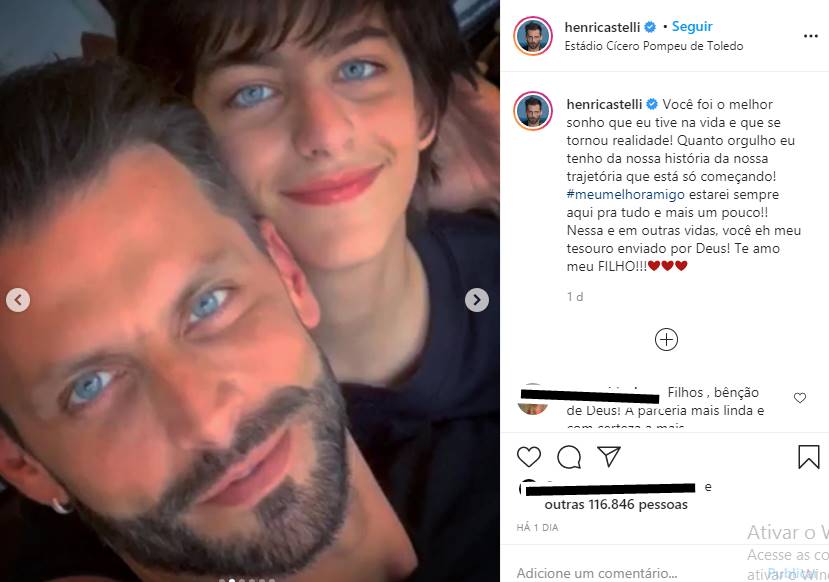The width and height of the screenshot is (829, 582).
Task: Click the comment input field
Action: click(x=620, y=573)
